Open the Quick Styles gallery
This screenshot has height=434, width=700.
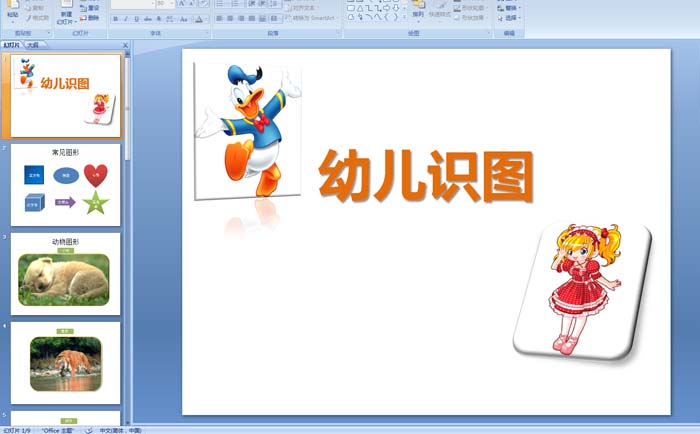tap(440, 11)
